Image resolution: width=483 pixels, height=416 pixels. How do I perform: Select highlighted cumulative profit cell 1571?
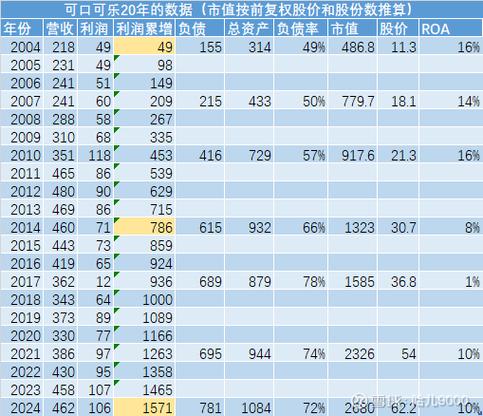tap(144, 407)
